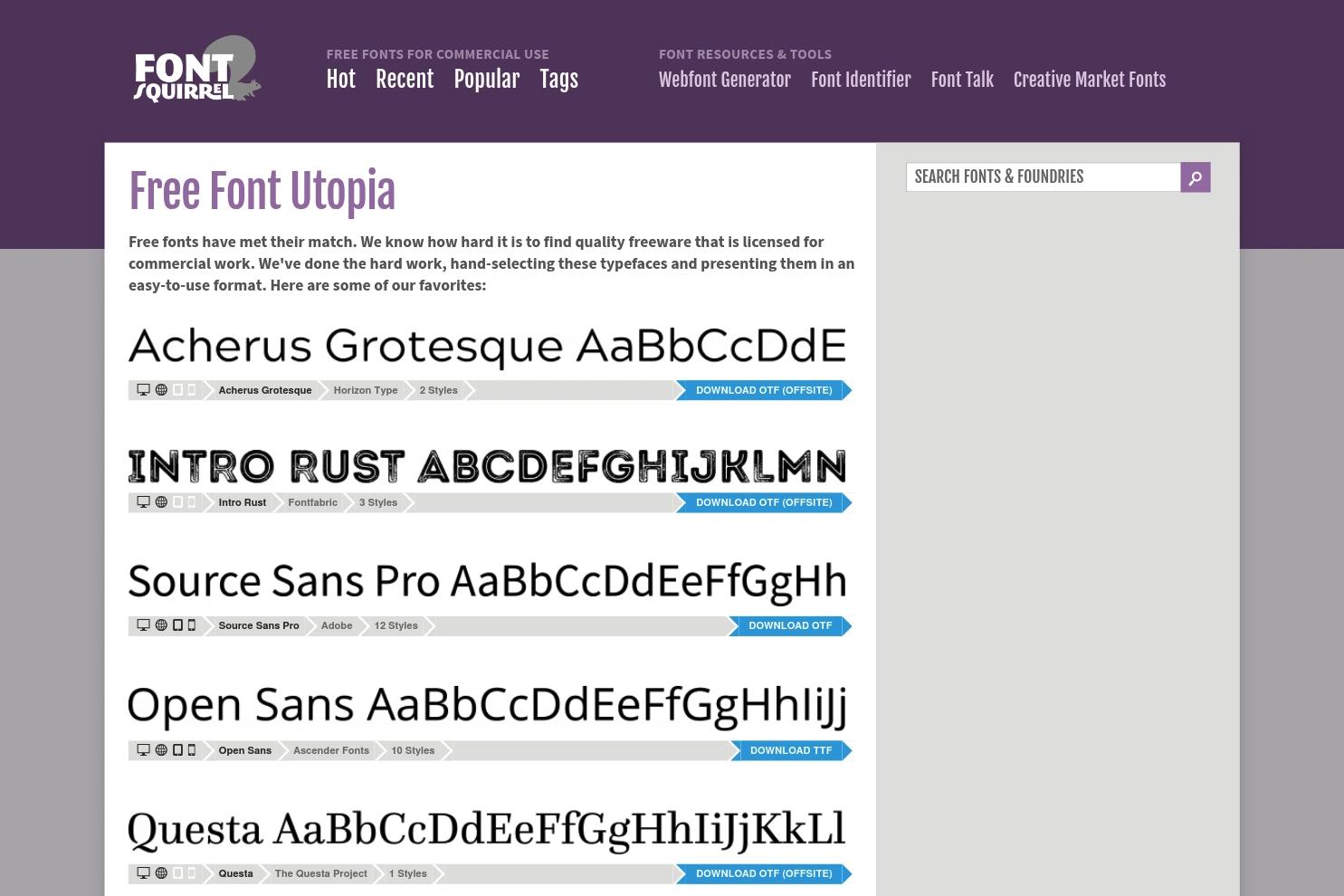Click the desktop license icon for Acherus Grotesque
This screenshot has height=896, width=1344.
click(x=143, y=389)
